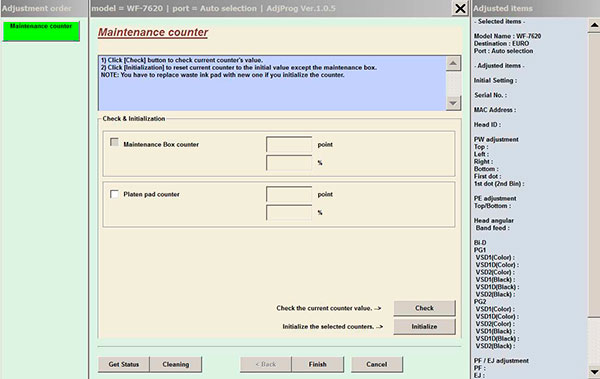Click instruction box scroll down arrow
Viewport: 600px width, 379px height.
(453, 103)
